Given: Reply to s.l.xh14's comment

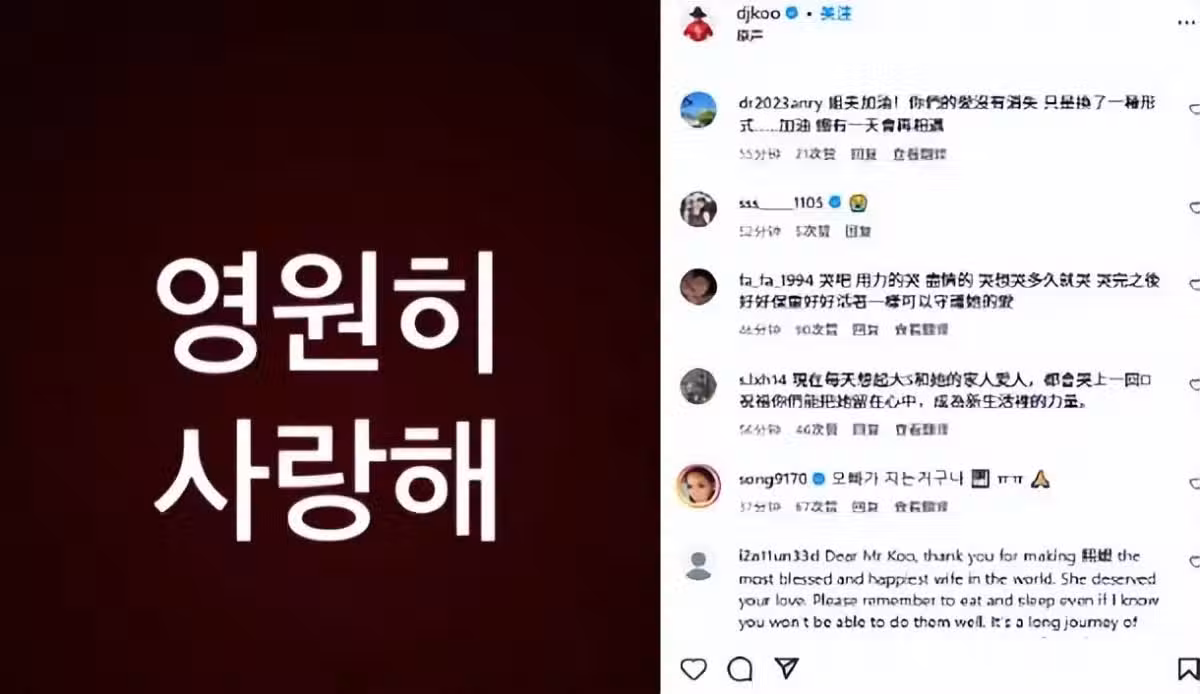Looking at the screenshot, I should pos(865,429).
